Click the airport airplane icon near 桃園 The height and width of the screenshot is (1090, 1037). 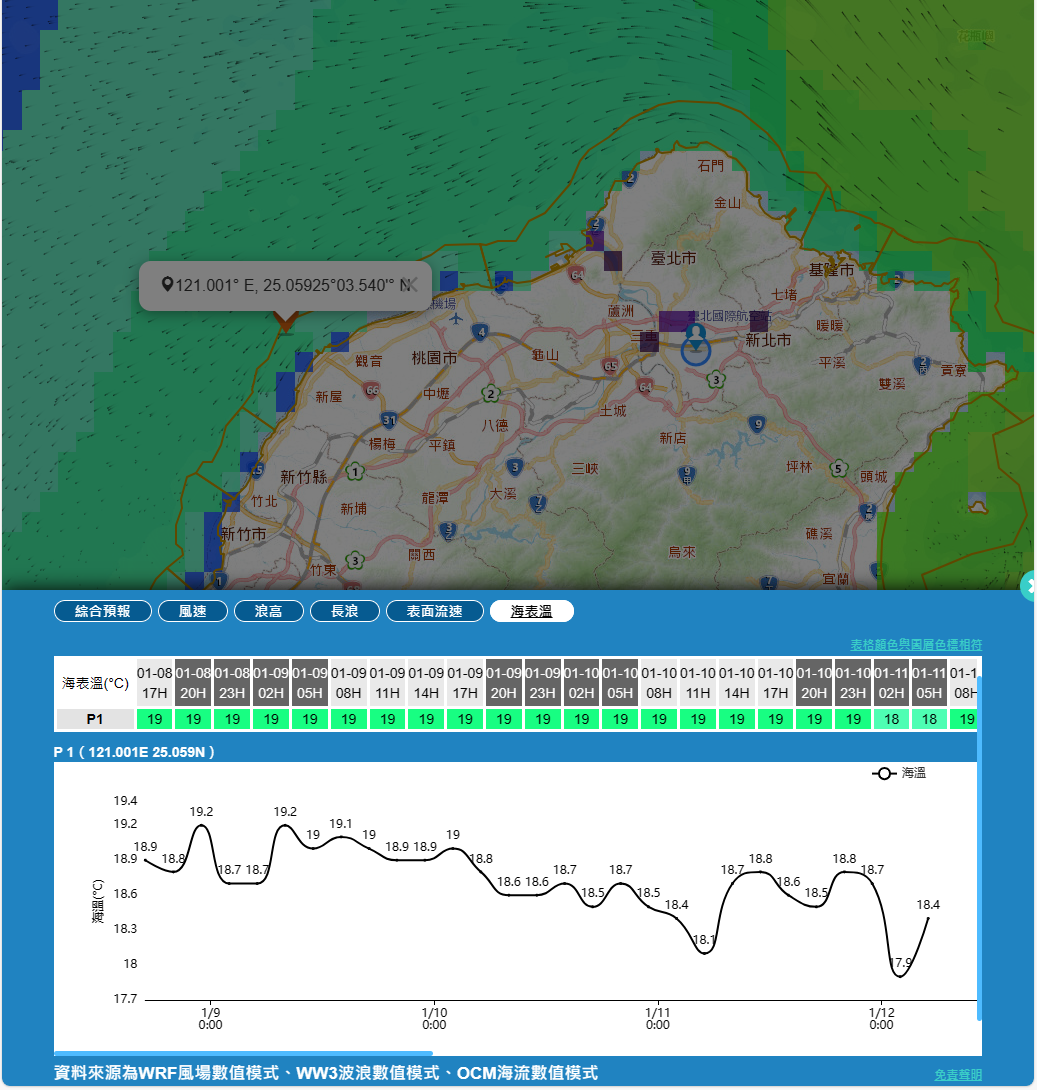[x=457, y=319]
